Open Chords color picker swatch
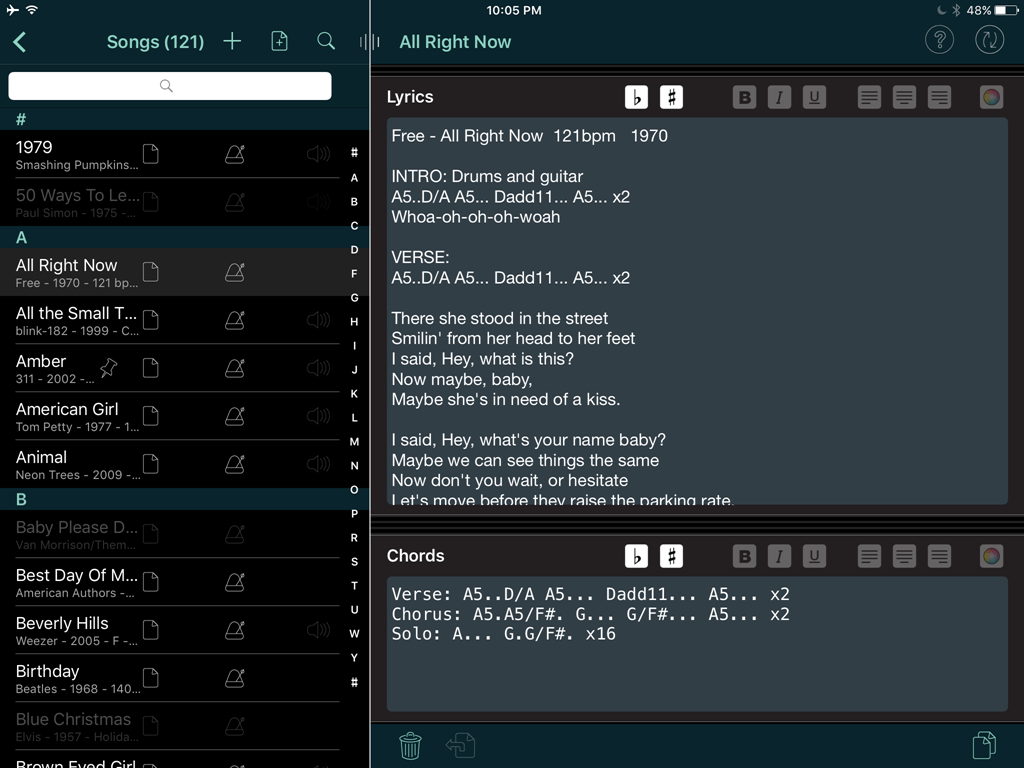 coord(991,556)
